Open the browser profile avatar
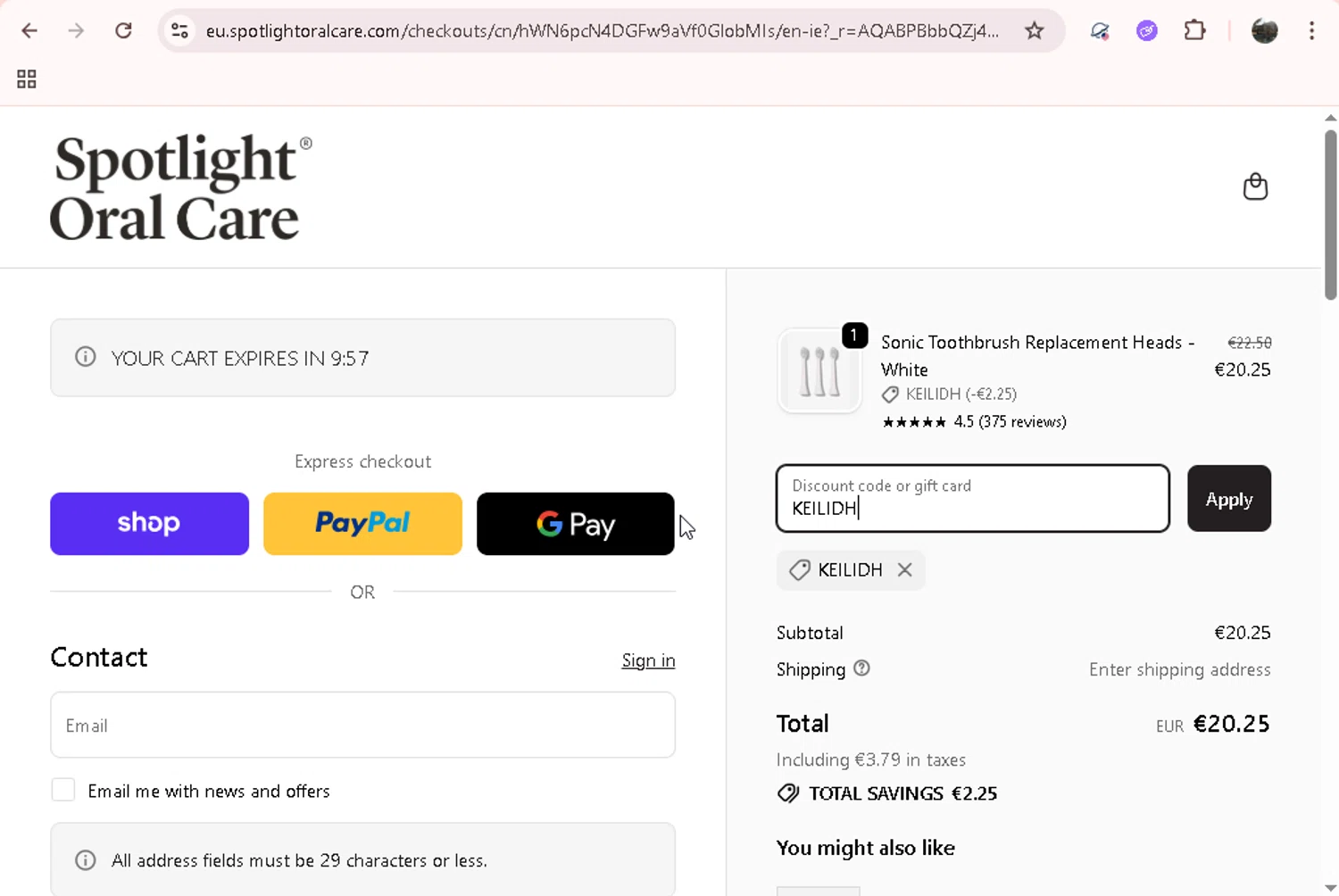This screenshot has height=896, width=1339. [x=1264, y=31]
